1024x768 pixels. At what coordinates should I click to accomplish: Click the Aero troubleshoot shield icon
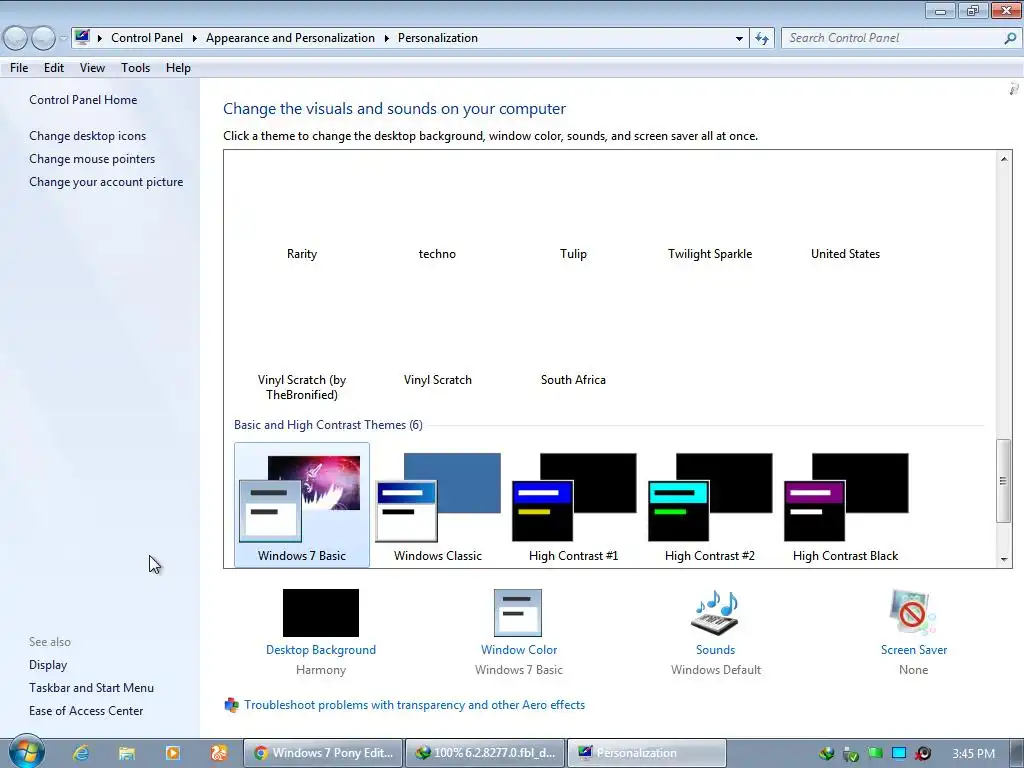231,705
